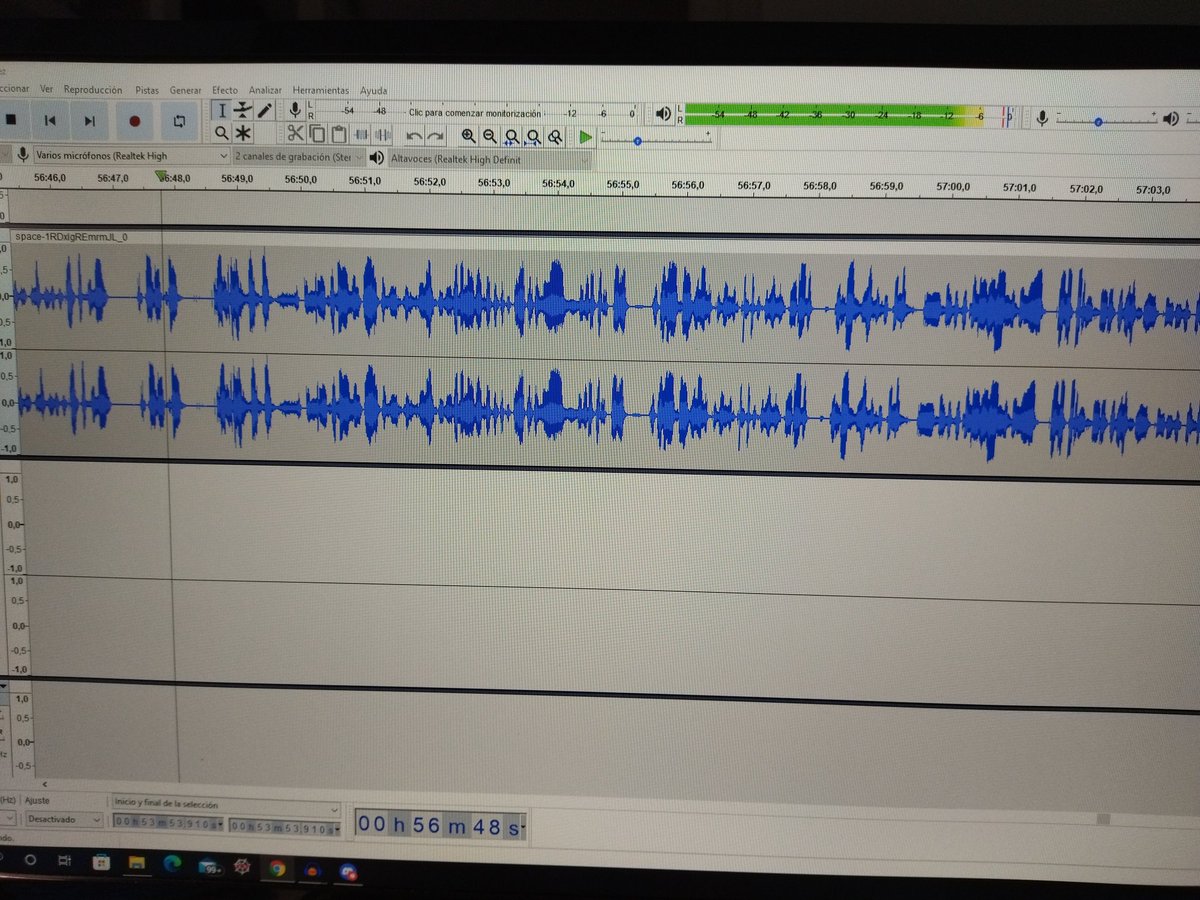
Task: Select the Multi-tool asterisk icon
Action: click(243, 133)
